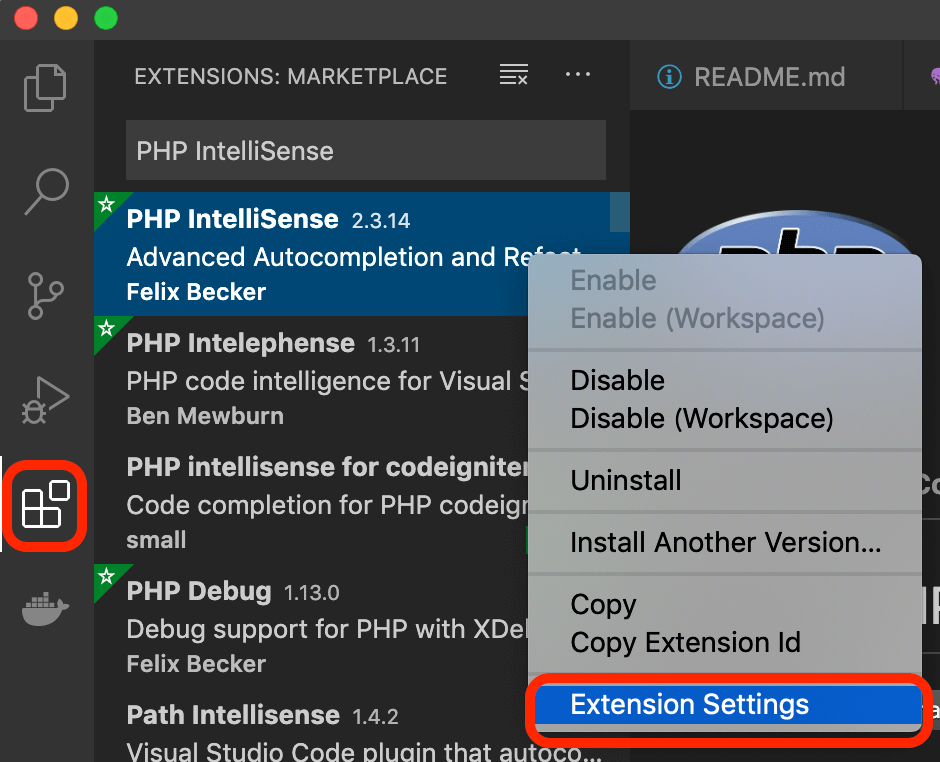Focus the extensions search box
940x762 pixels.
tap(366, 150)
